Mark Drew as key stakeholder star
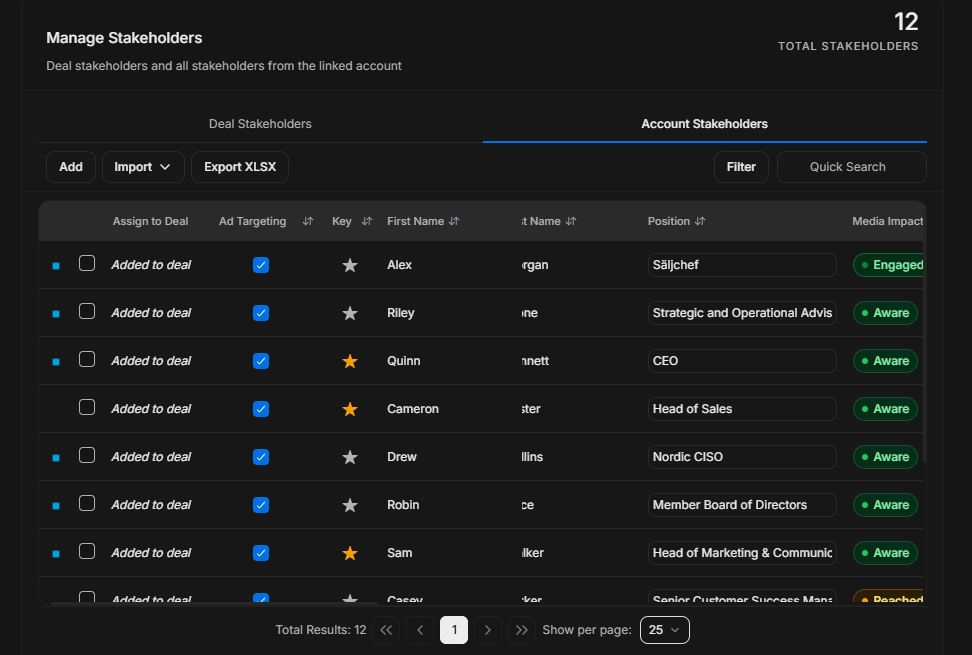Image resolution: width=972 pixels, height=655 pixels. point(350,457)
